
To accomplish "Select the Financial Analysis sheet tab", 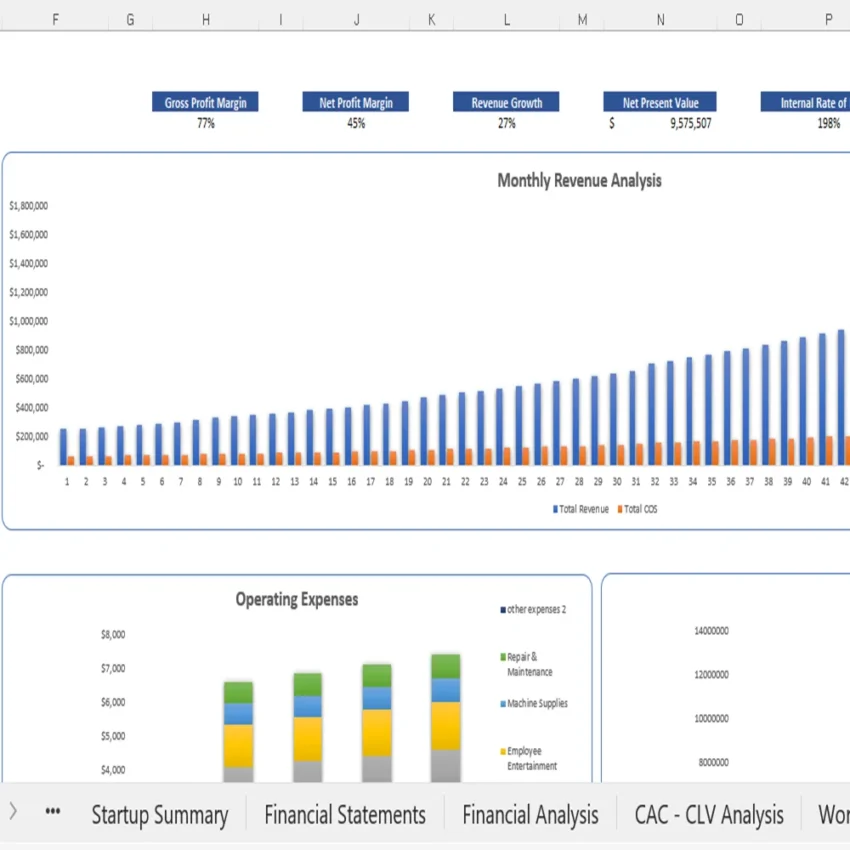I will (x=530, y=814).
